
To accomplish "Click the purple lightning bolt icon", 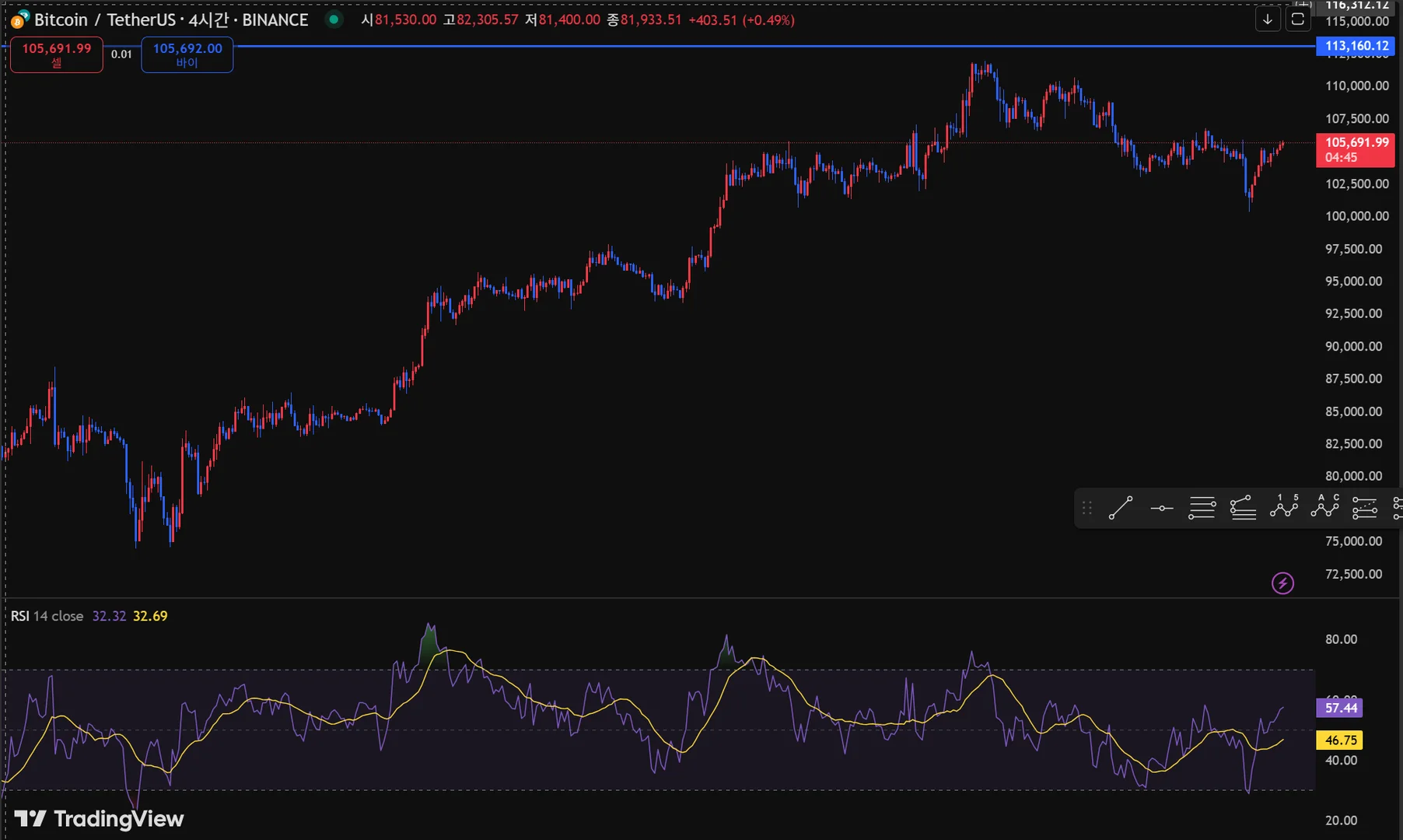I will 1282,583.
